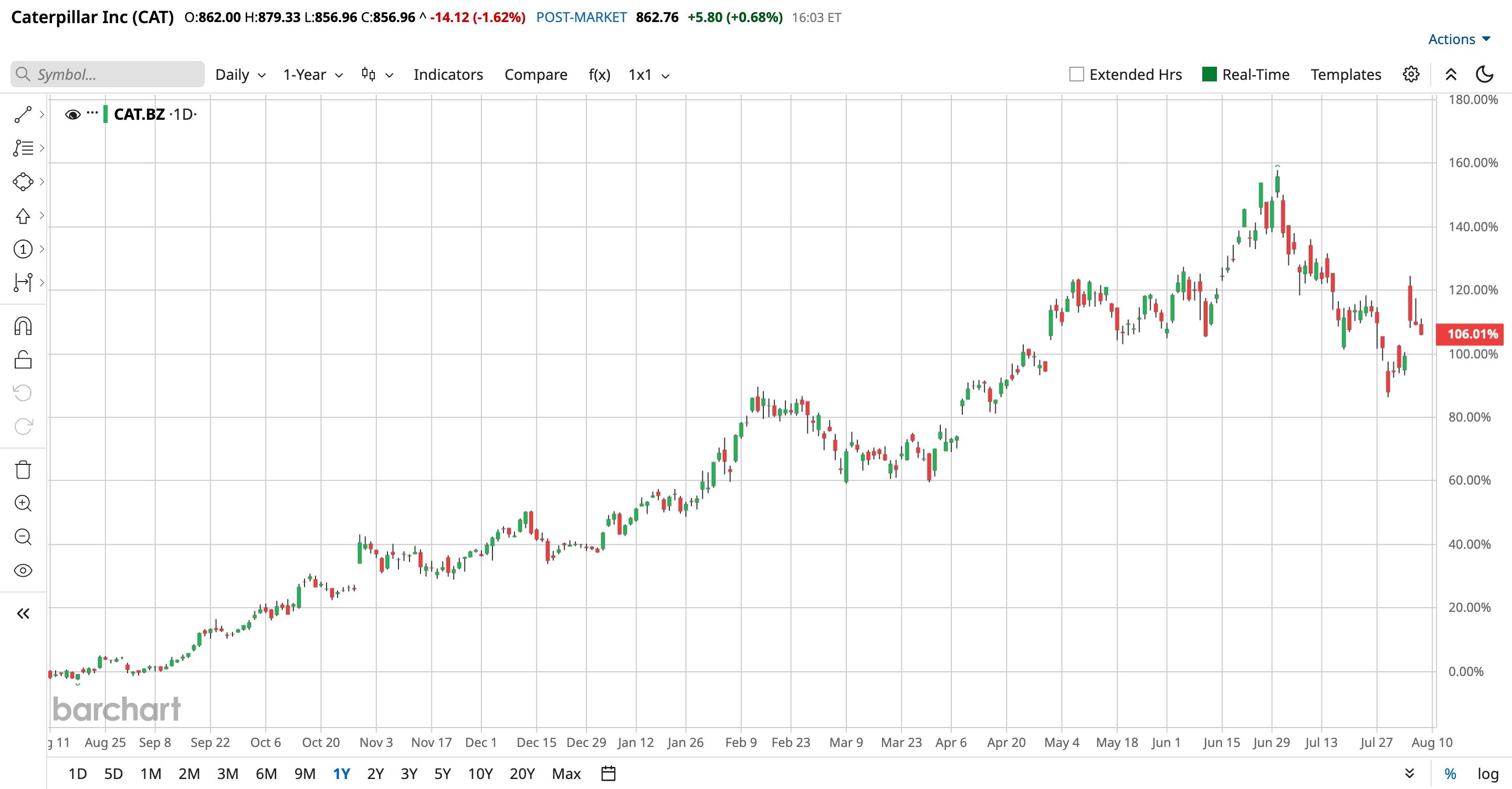This screenshot has width=1512, height=789.
Task: Select the 5D time range
Action: [114, 774]
